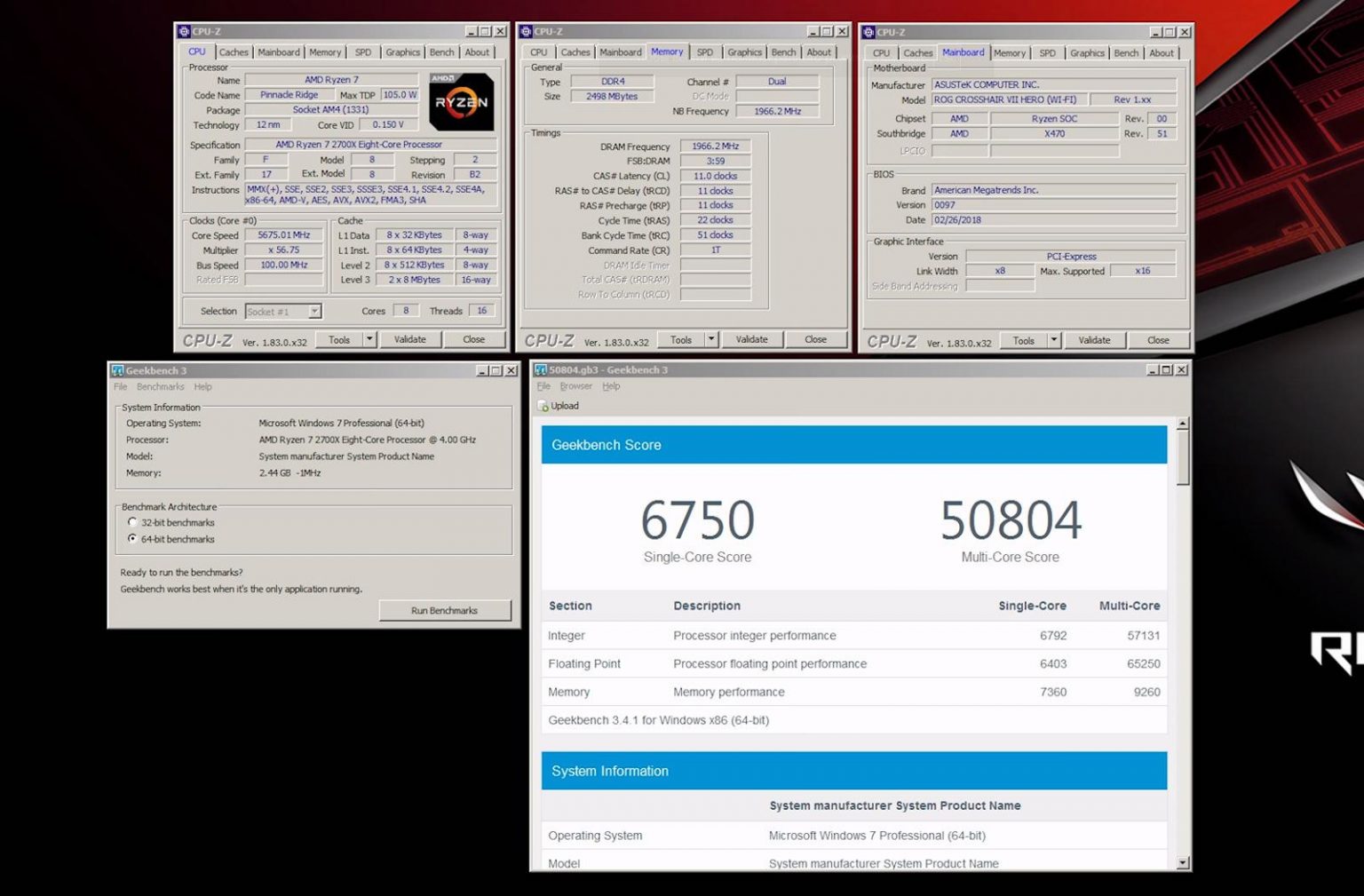Click the Integer row in Geekbench results table
Screen dimensions: 1364x896
854,636
